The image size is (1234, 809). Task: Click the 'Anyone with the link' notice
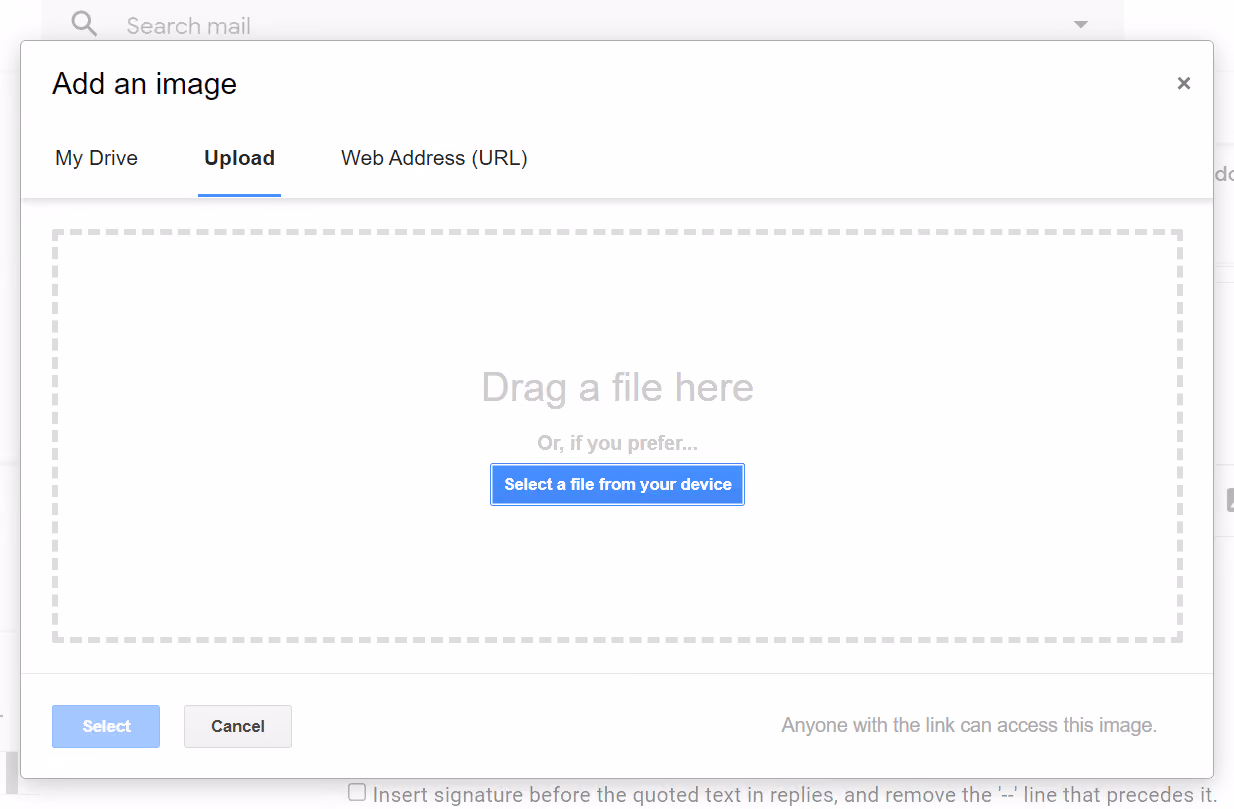[969, 726]
